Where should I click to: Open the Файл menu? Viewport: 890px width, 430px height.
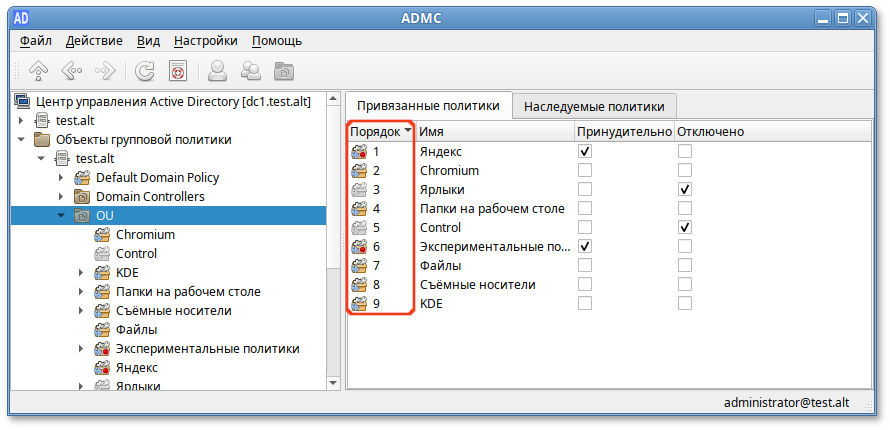[x=36, y=41]
